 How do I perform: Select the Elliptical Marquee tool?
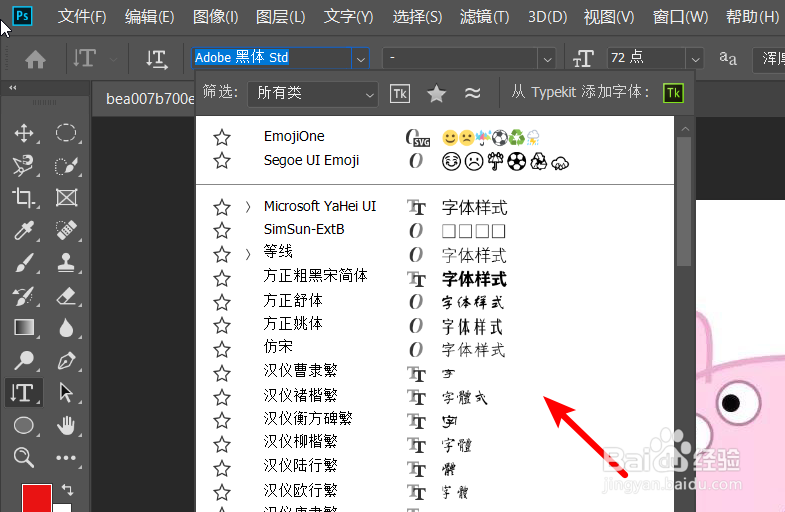(x=66, y=133)
